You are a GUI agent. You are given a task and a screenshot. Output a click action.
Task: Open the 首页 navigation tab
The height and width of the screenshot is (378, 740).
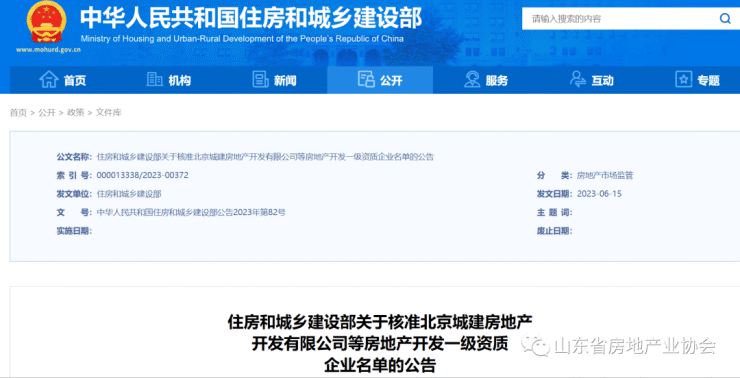[x=63, y=80]
